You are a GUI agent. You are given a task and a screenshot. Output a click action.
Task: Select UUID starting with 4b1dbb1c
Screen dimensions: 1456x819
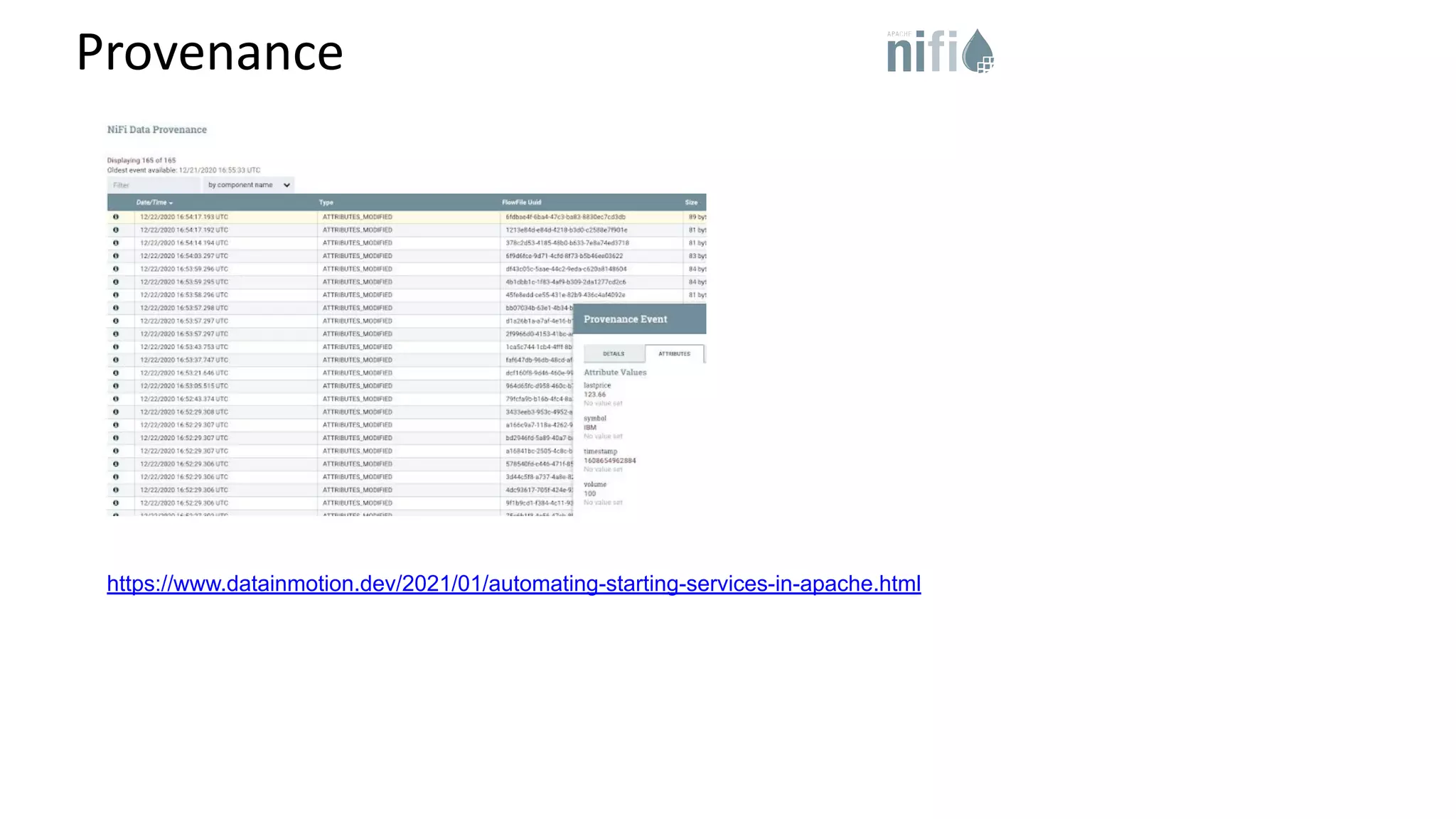click(566, 282)
